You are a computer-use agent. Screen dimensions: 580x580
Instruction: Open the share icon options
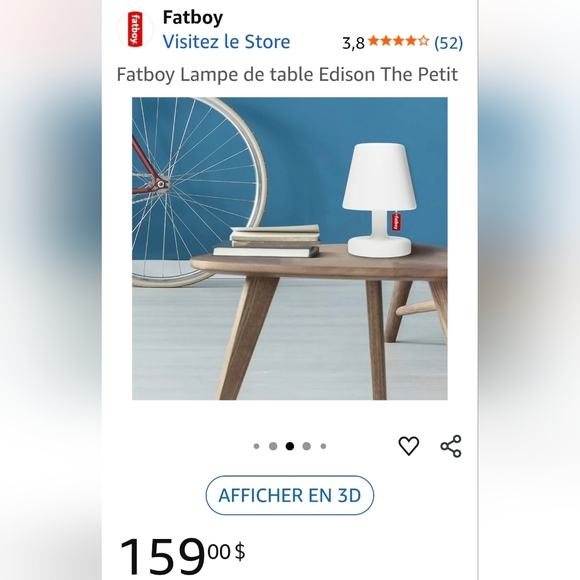click(451, 446)
